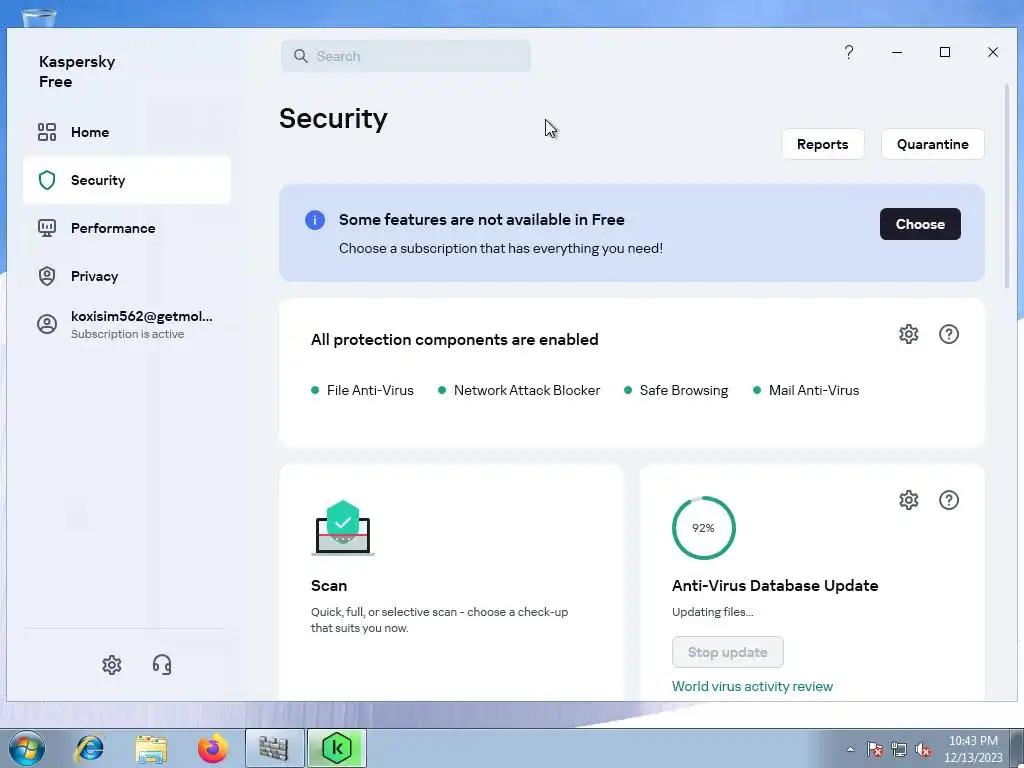Click the vertical scrollbar of Kaspersky window
1024x768 pixels.
[1007, 186]
